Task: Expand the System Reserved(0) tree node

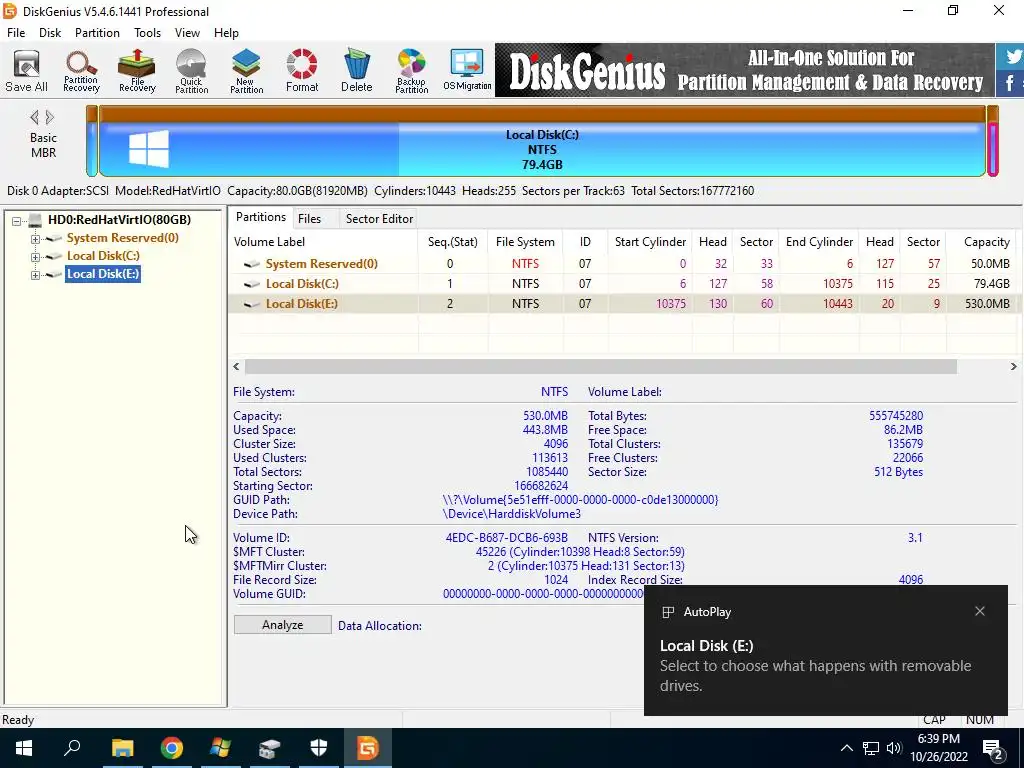Action: [x=35, y=239]
